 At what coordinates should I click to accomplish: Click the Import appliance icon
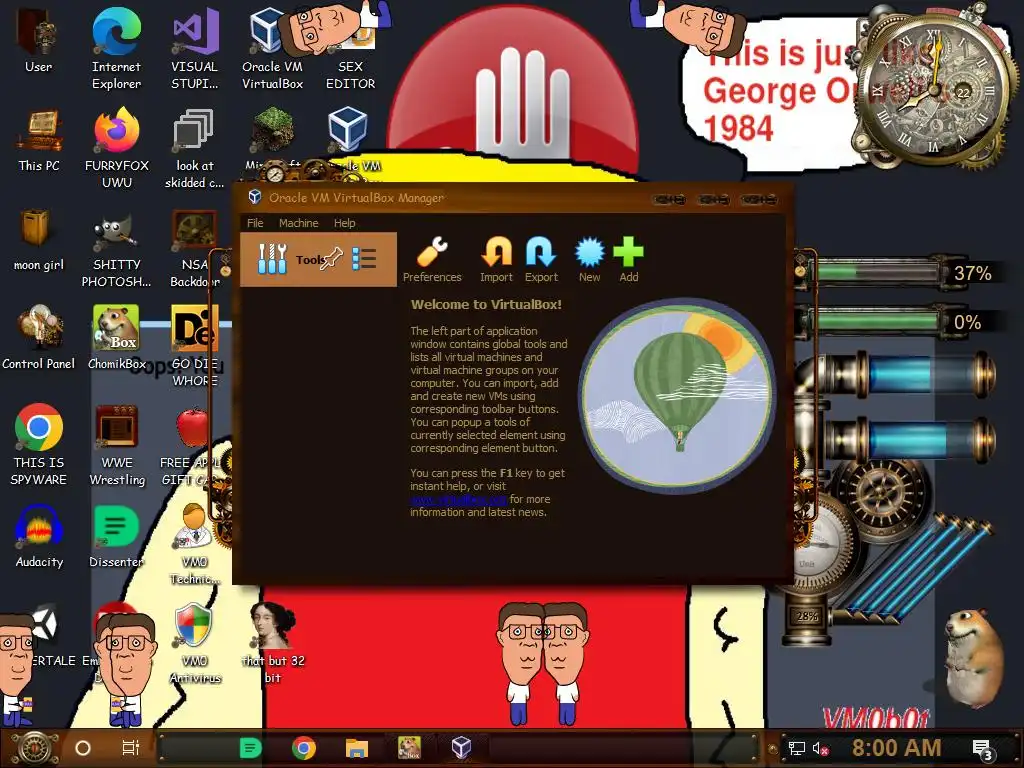tap(496, 259)
